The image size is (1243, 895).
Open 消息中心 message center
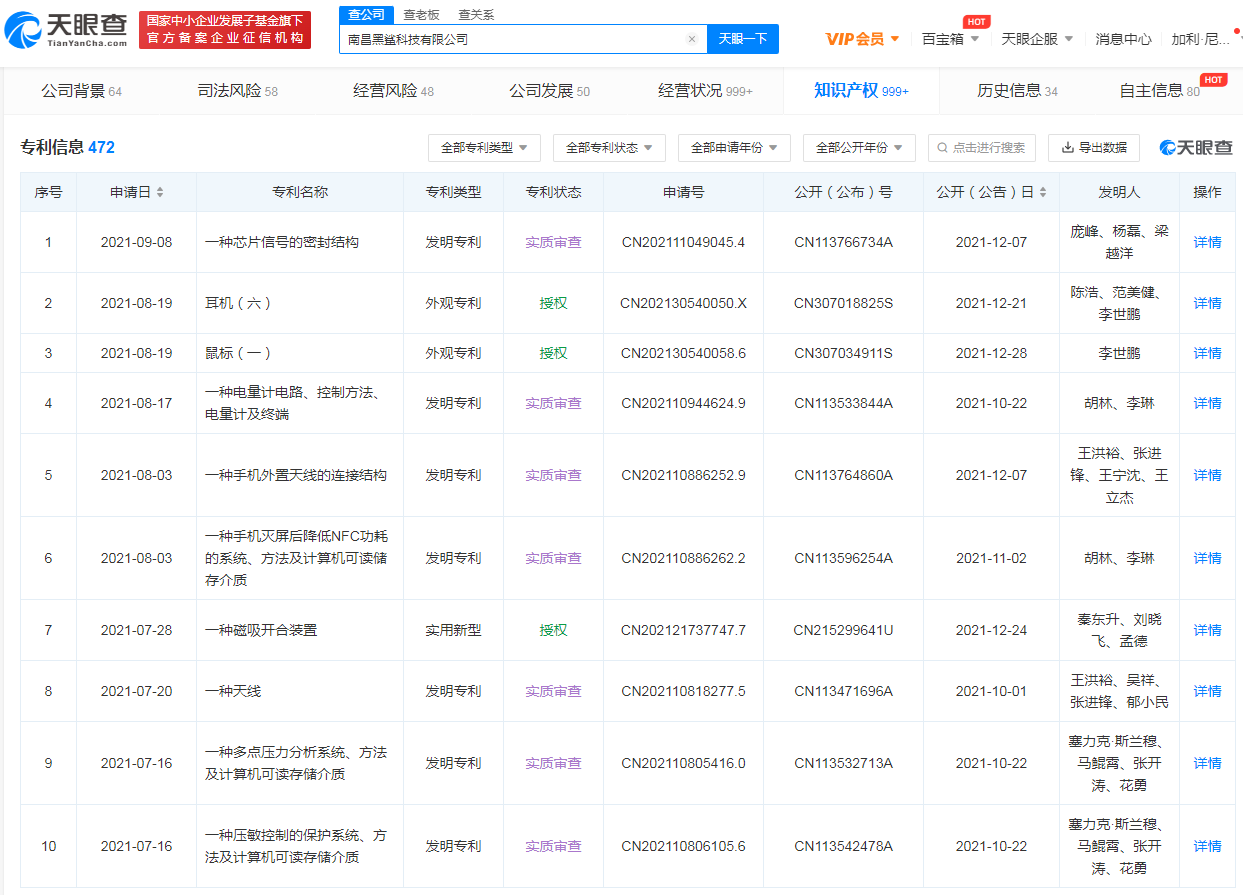(x=1123, y=39)
